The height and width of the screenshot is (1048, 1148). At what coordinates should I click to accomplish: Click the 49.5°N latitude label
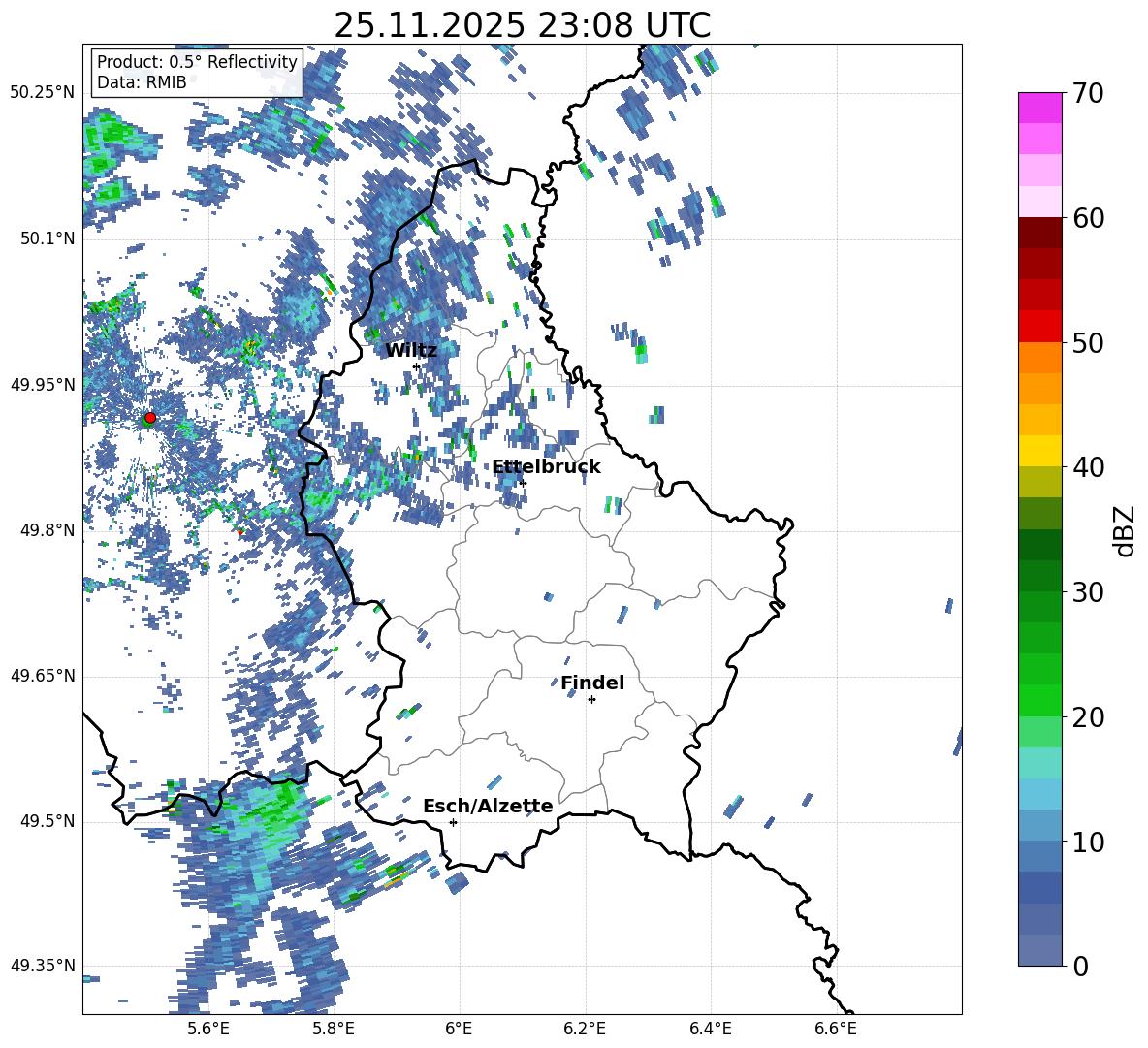[47, 821]
